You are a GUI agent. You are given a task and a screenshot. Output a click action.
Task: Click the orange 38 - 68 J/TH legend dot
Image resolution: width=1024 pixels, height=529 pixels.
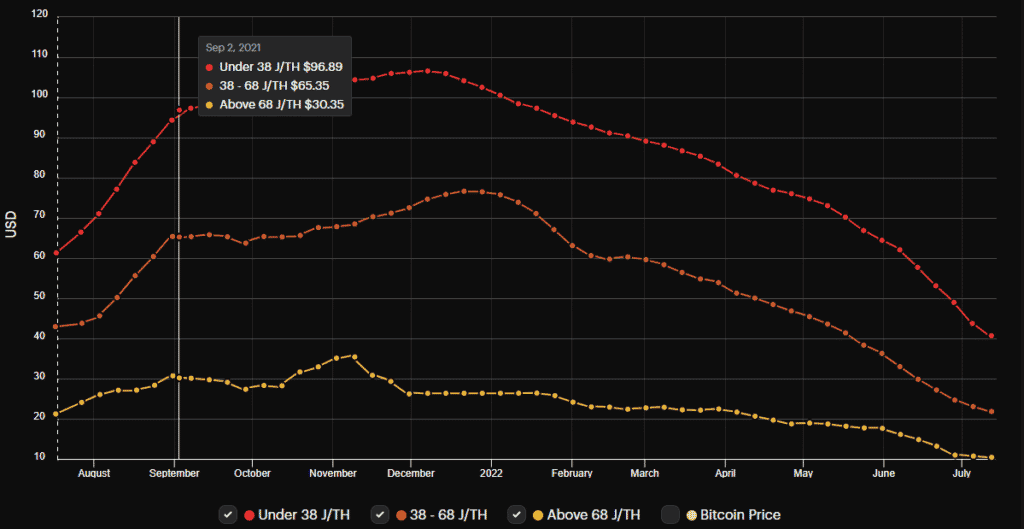pos(401,514)
